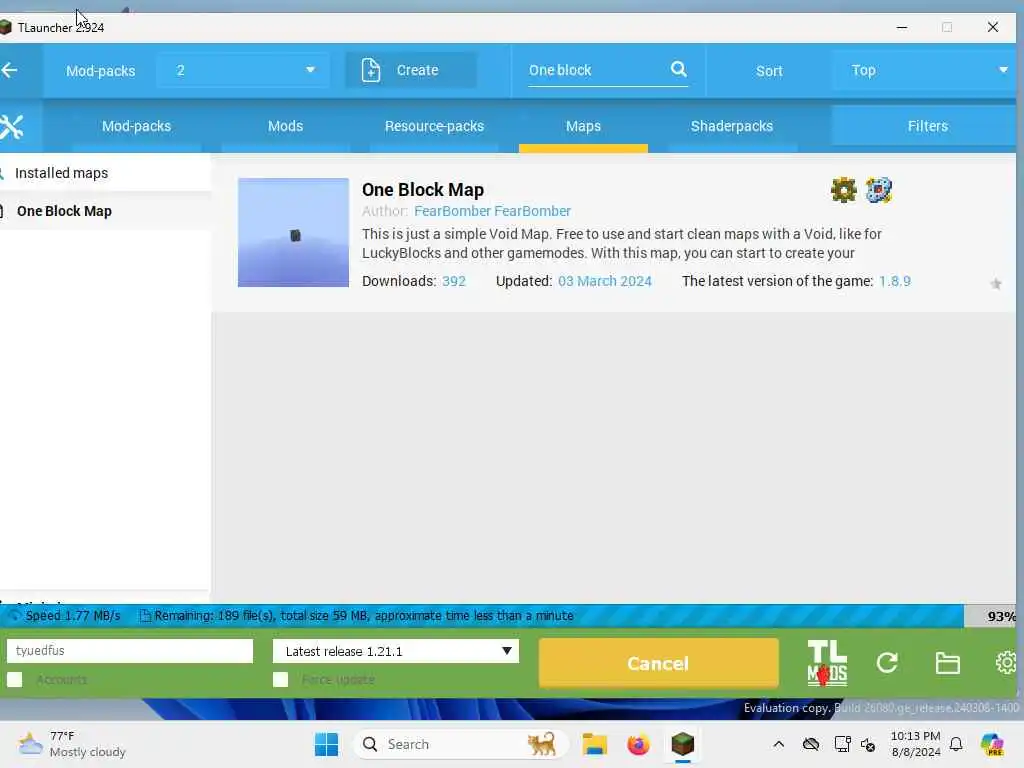Click the 93% progress label
1024x768 pixels.
[1001, 616]
